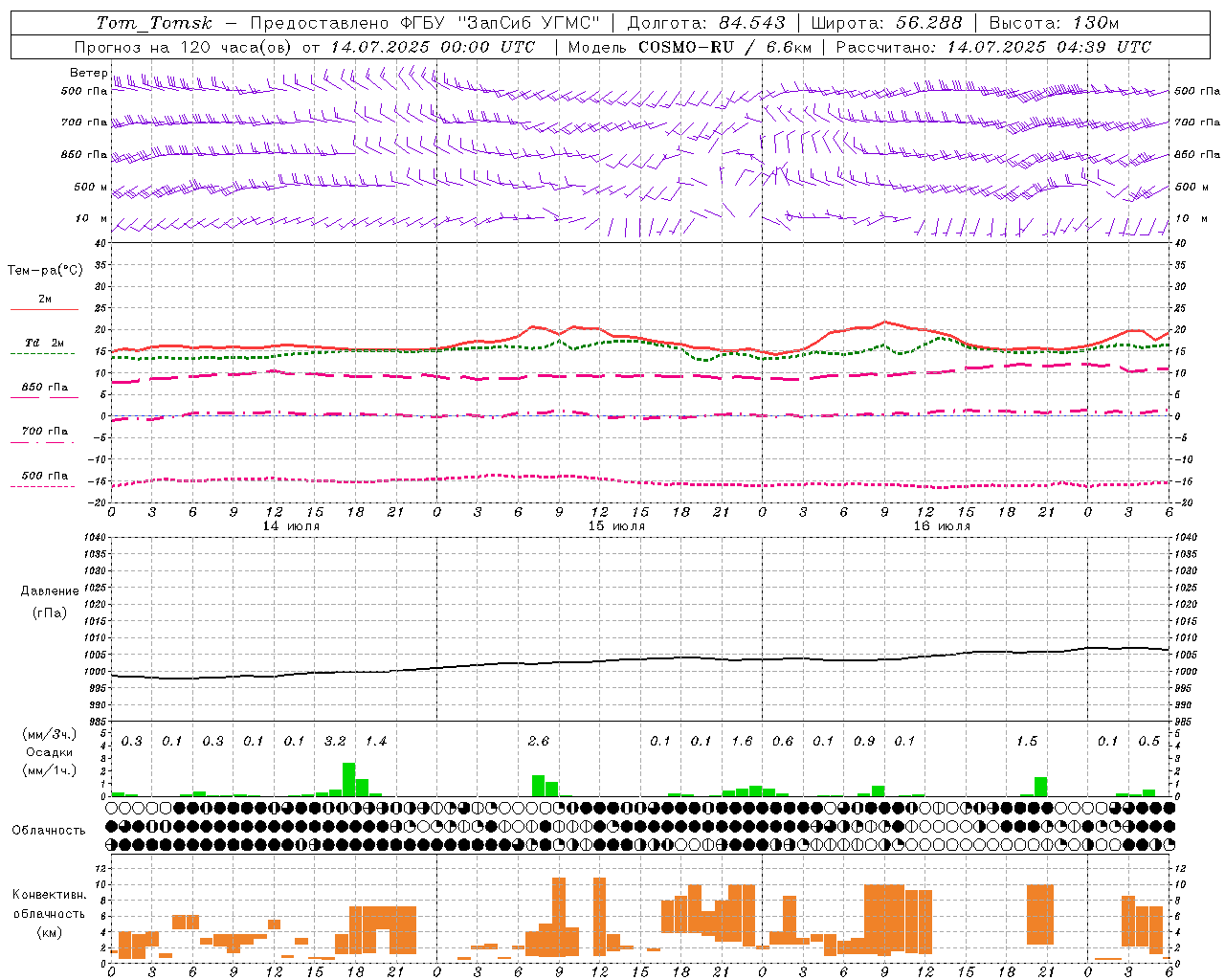The height and width of the screenshot is (980, 1225).
Task: Click the 14 июля date label
Action: [x=291, y=525]
